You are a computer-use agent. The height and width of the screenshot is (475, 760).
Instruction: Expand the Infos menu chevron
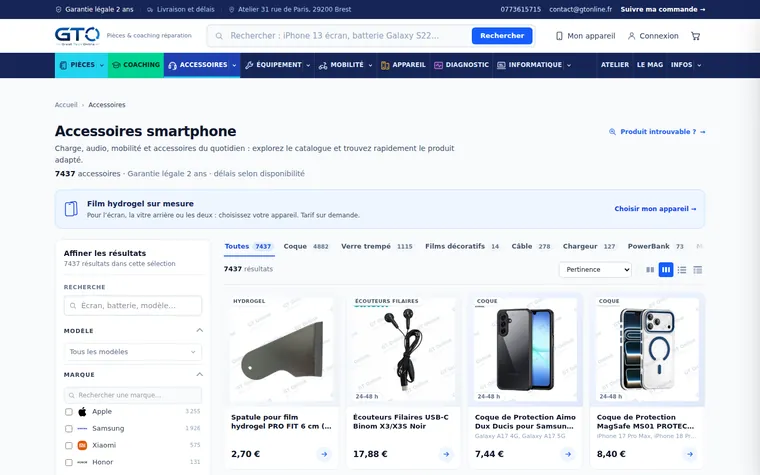699,65
